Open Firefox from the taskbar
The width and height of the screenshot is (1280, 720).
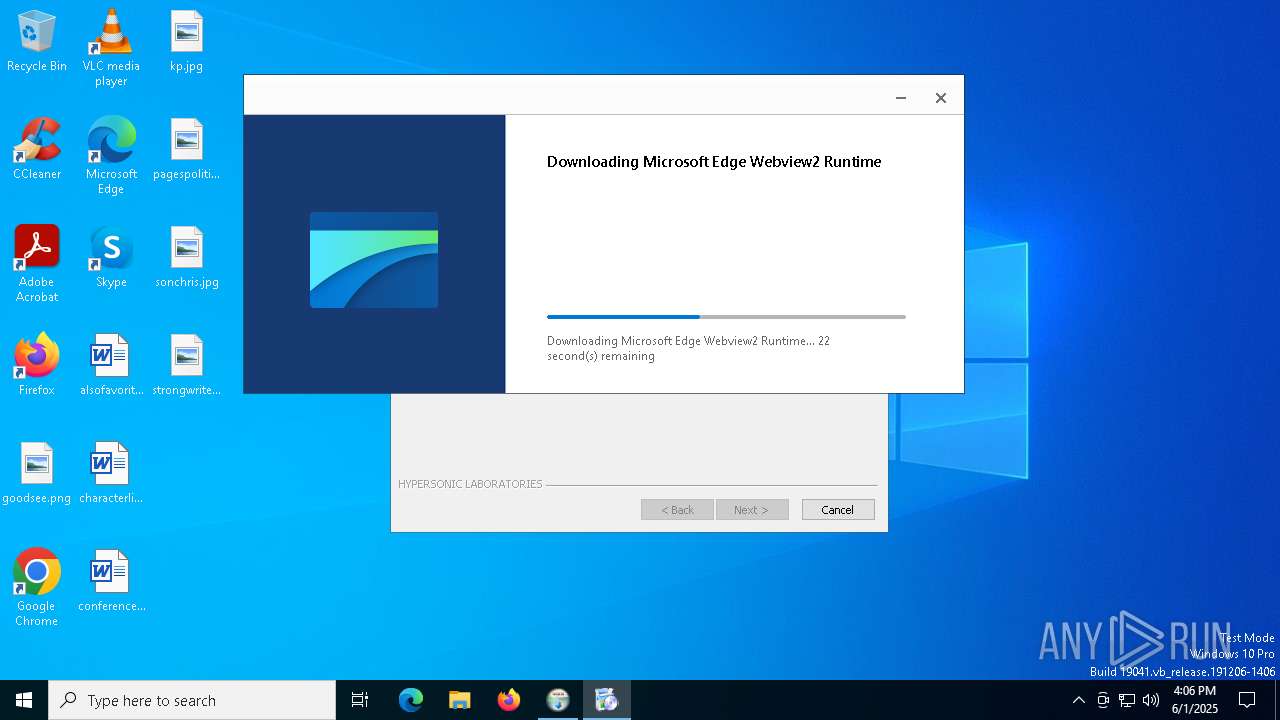point(509,700)
